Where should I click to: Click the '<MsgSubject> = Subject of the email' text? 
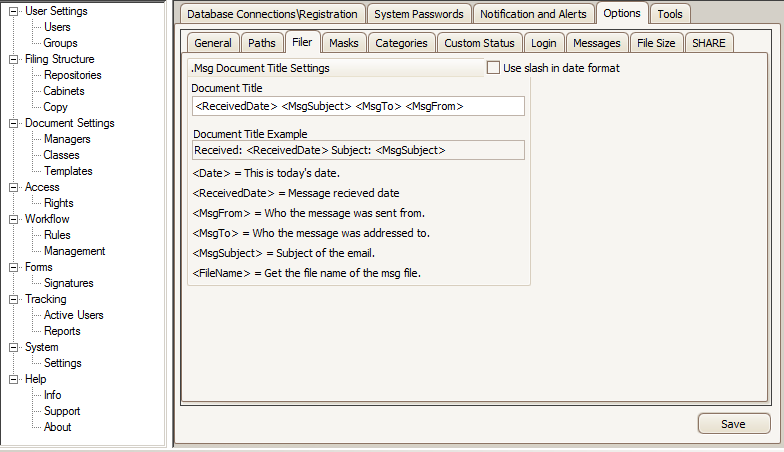[x=284, y=253]
